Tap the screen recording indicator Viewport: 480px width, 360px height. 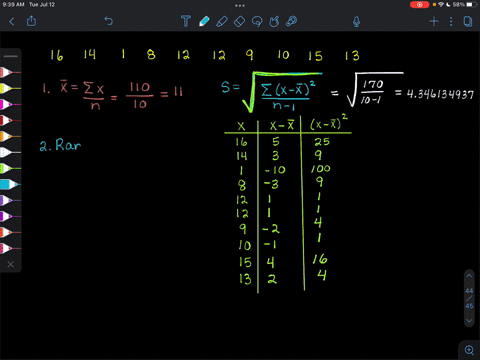(419, 5)
